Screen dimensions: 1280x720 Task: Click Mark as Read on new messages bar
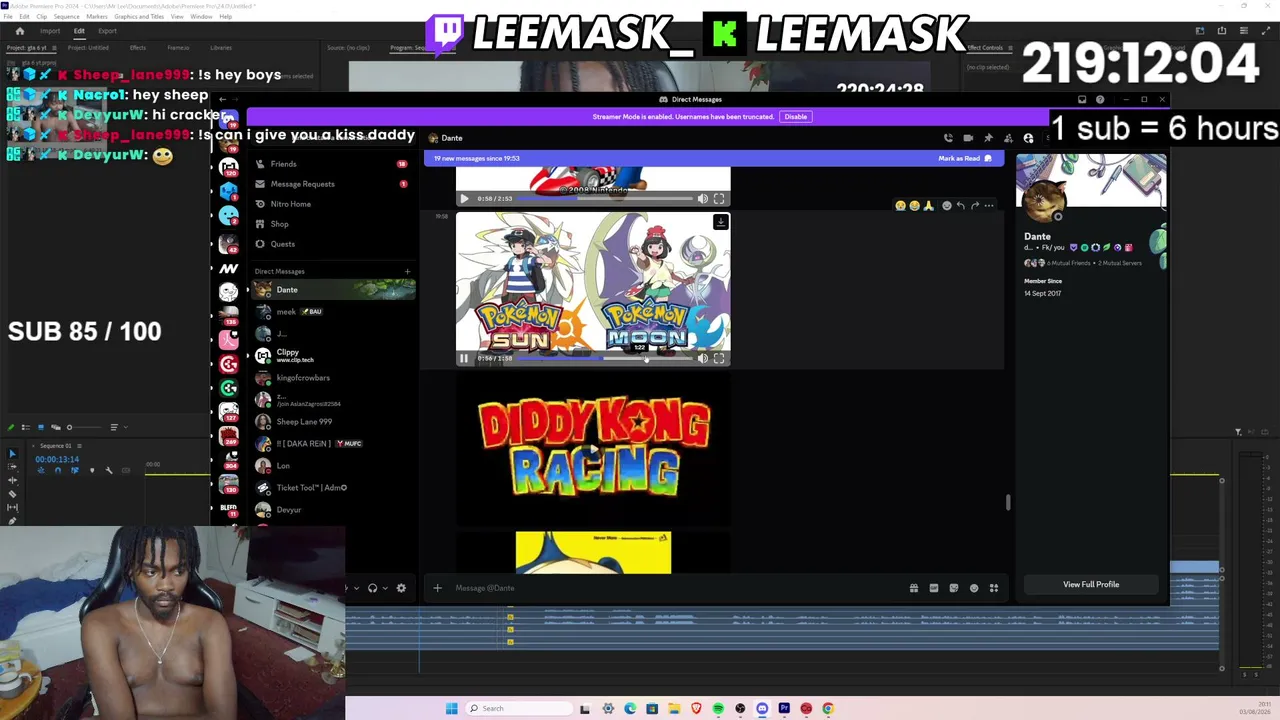coord(965,158)
